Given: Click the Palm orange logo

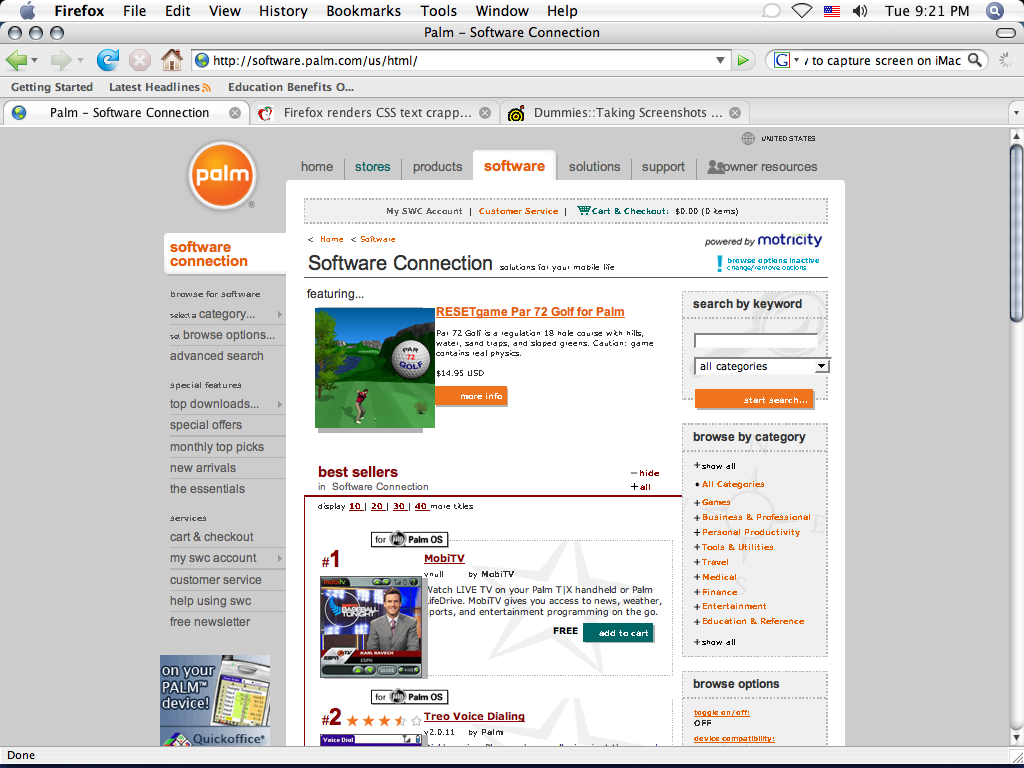Looking at the screenshot, I should point(222,176).
